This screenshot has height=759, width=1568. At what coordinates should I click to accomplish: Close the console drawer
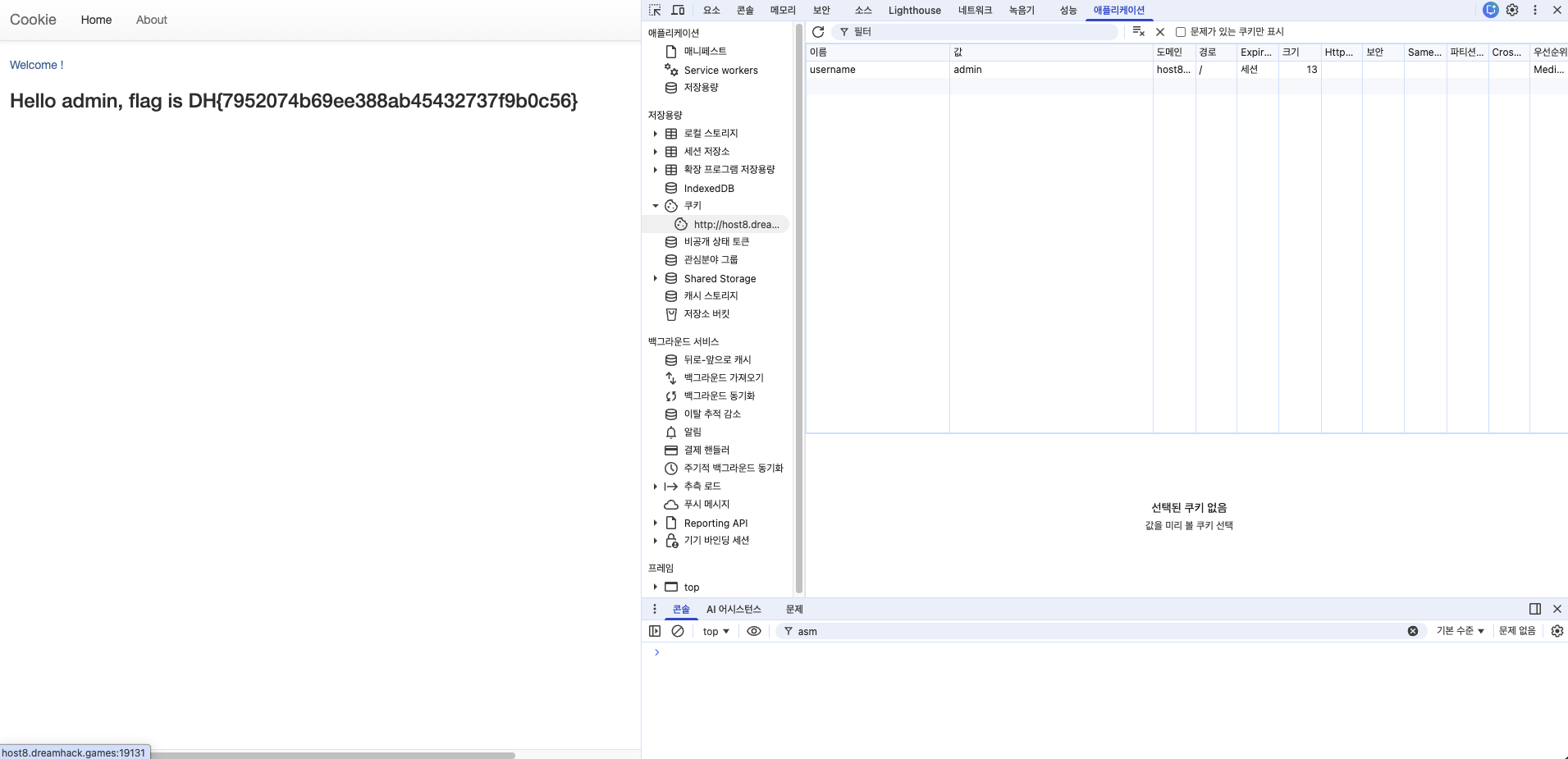1557,609
